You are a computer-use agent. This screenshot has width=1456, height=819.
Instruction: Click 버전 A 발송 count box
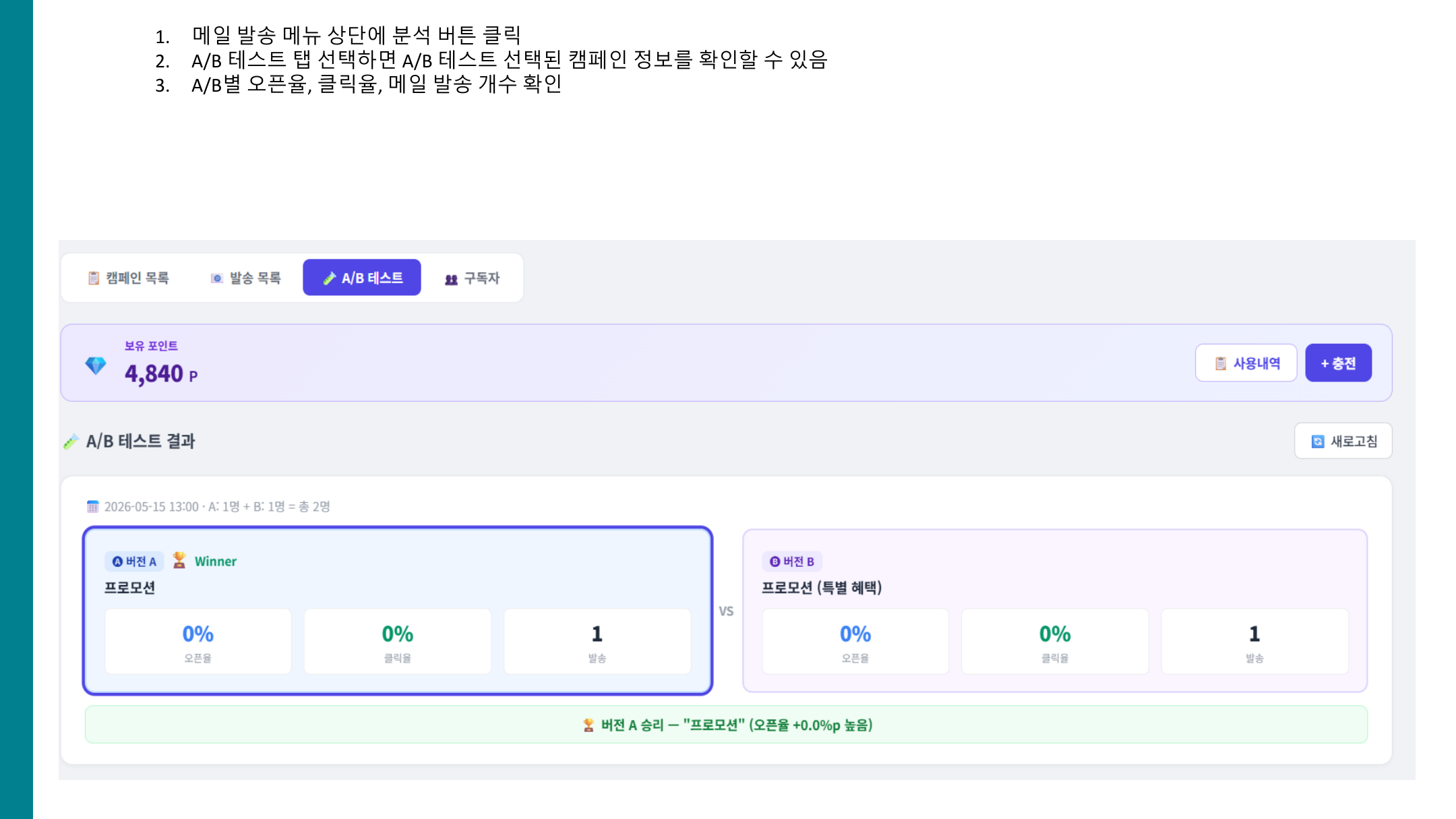597,641
